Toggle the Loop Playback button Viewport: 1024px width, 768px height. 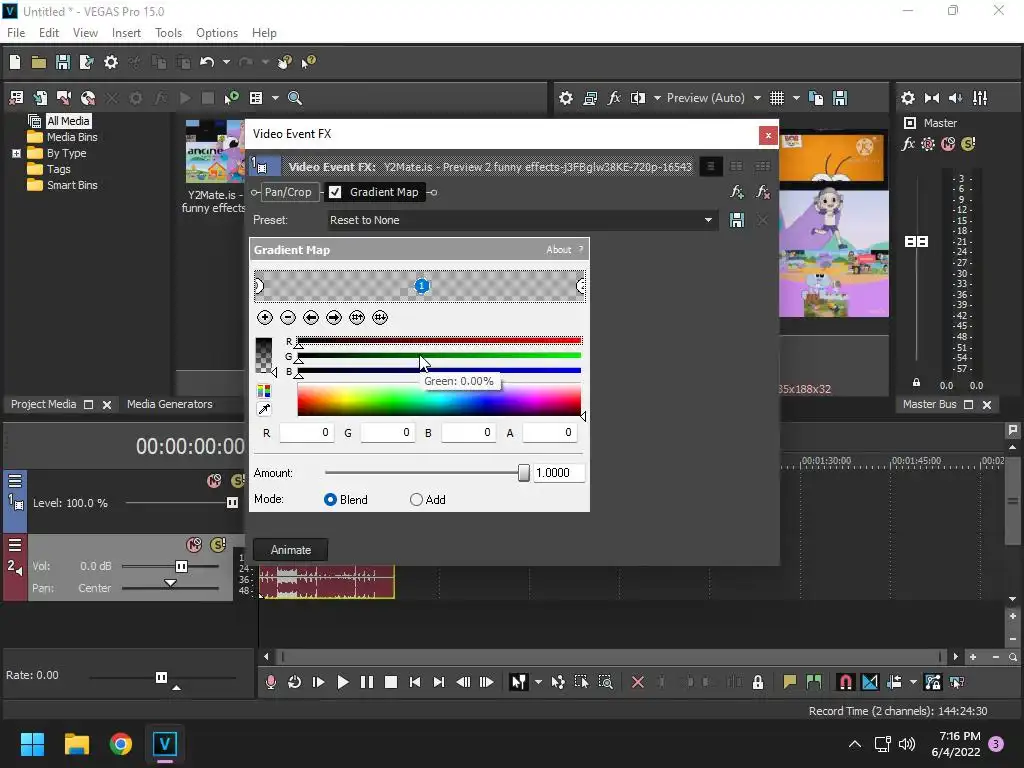tap(295, 682)
